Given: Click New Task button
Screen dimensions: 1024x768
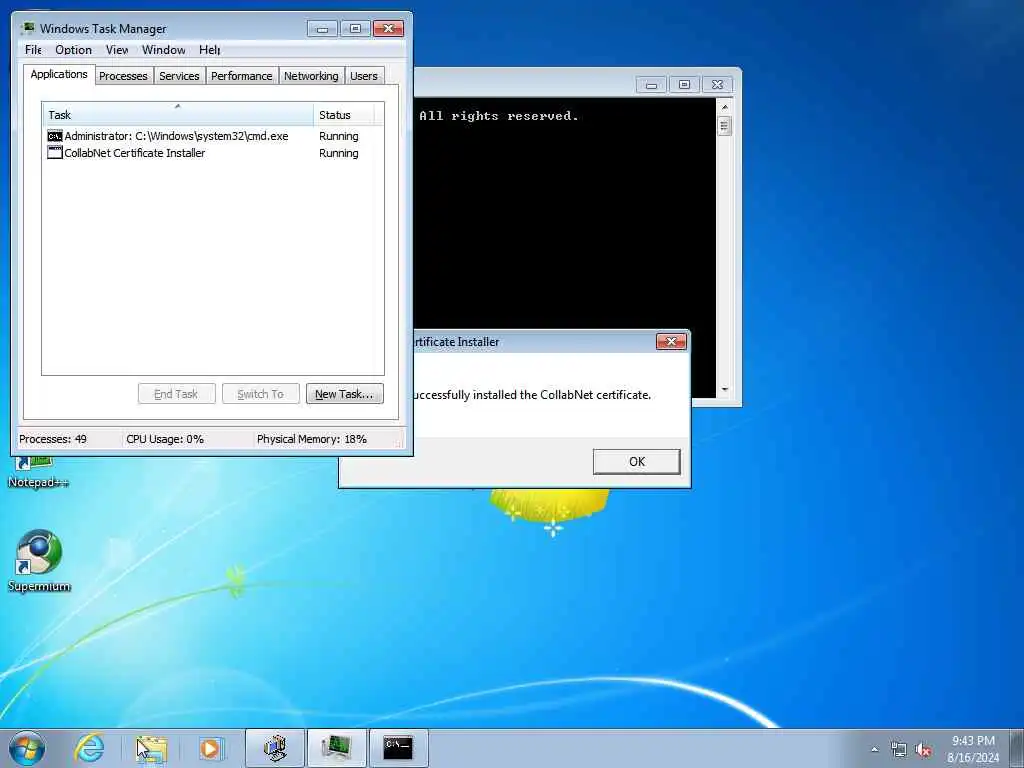Looking at the screenshot, I should (x=344, y=394).
